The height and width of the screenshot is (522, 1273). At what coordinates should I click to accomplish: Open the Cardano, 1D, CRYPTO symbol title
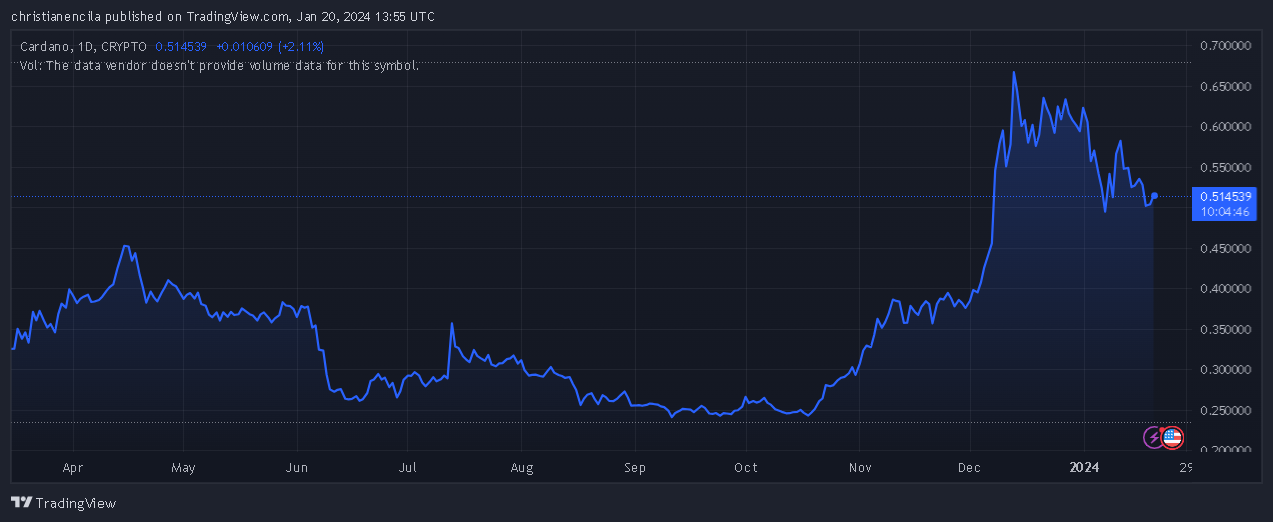tap(83, 46)
